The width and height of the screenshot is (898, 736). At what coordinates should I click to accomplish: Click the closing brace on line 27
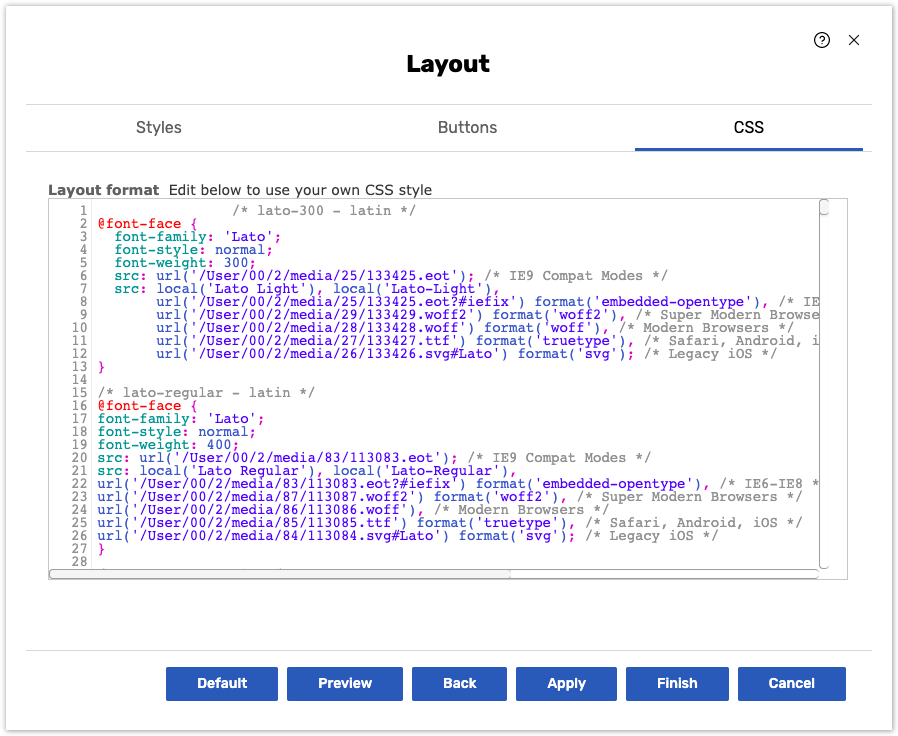point(101,549)
